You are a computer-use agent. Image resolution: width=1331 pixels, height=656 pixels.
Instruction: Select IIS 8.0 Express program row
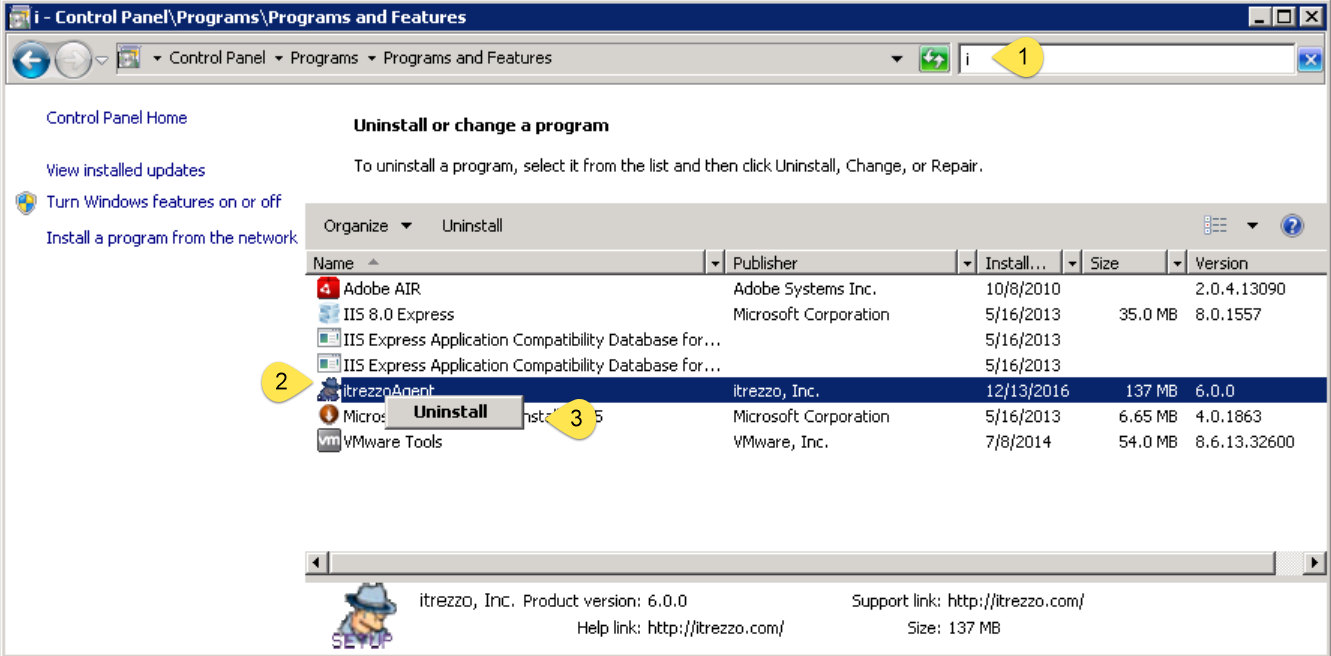coord(816,314)
